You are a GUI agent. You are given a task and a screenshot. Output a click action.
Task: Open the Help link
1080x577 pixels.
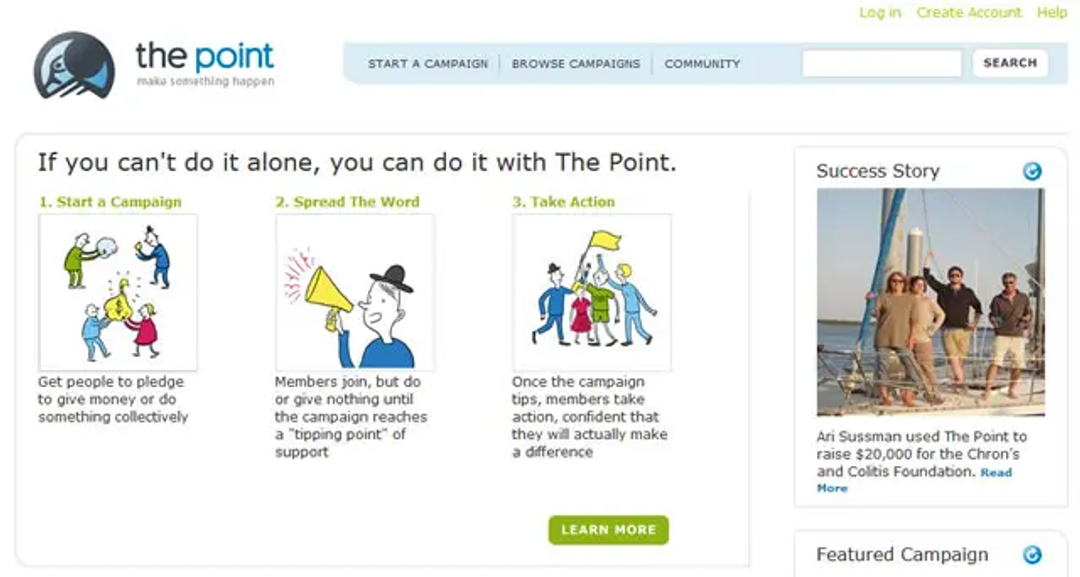tap(1052, 12)
